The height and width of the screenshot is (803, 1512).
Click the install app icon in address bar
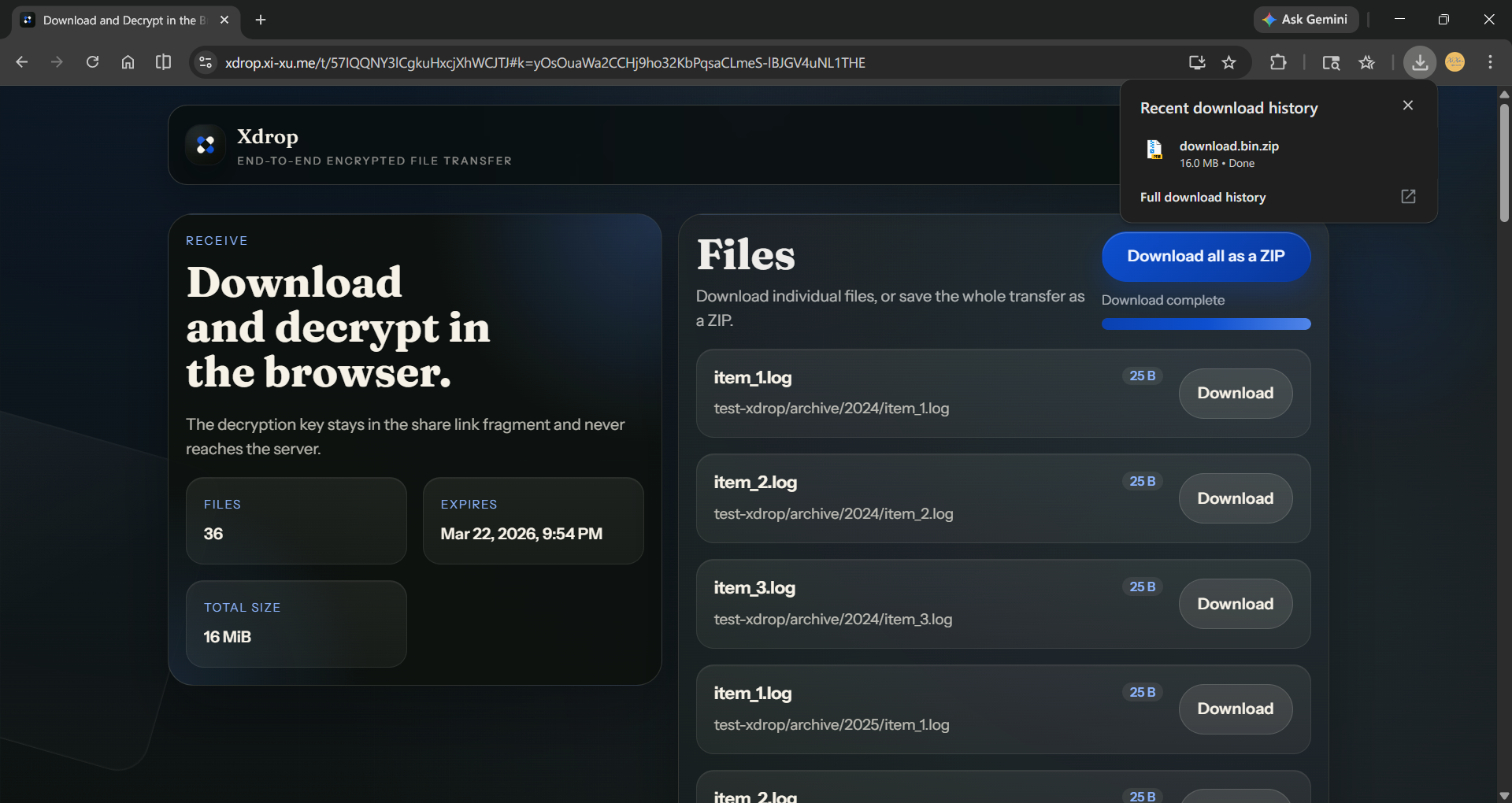click(1197, 62)
